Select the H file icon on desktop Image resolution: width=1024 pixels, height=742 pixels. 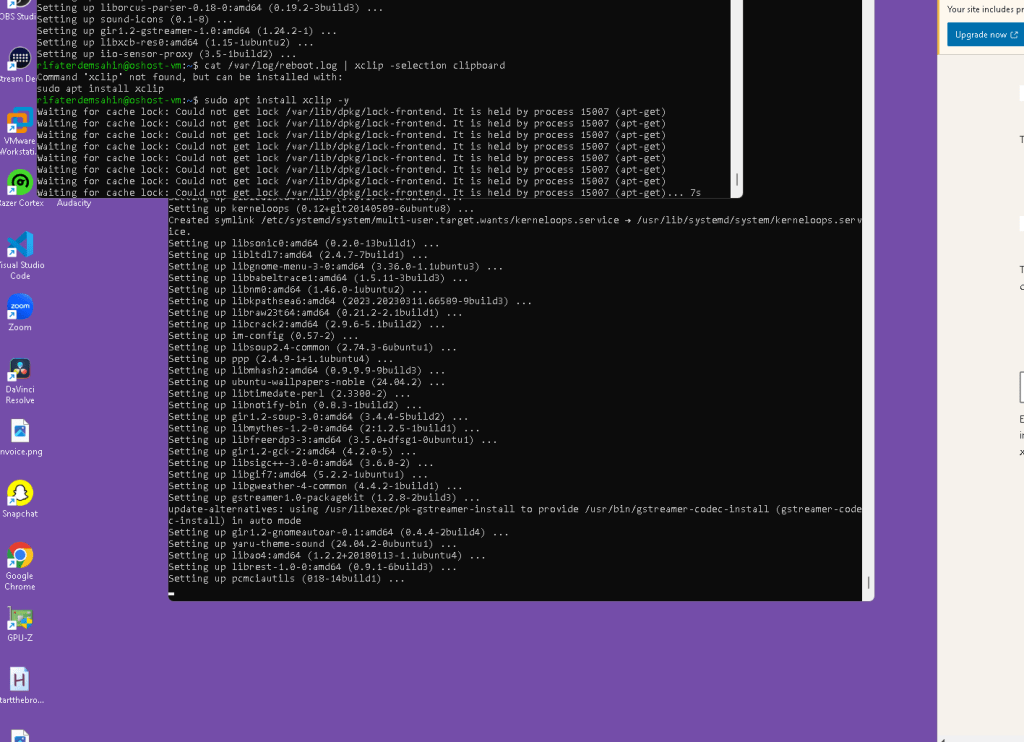point(20,686)
